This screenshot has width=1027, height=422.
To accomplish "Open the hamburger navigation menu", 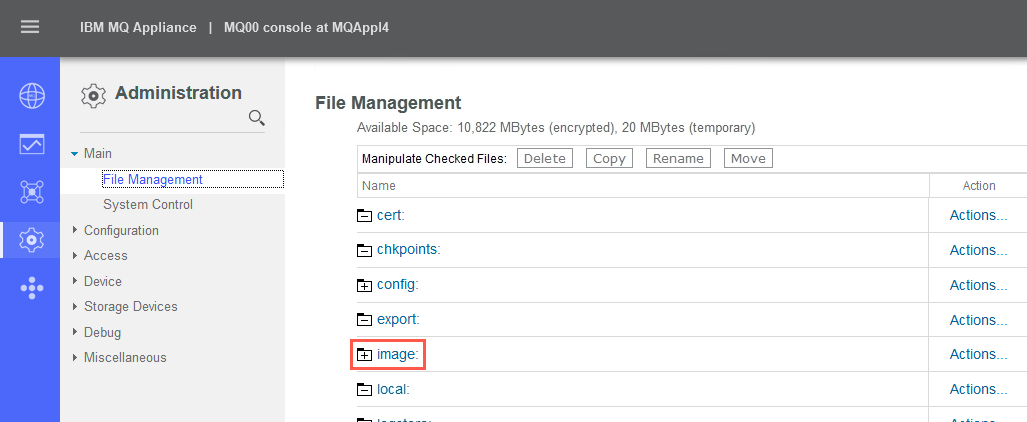I will [x=29, y=27].
